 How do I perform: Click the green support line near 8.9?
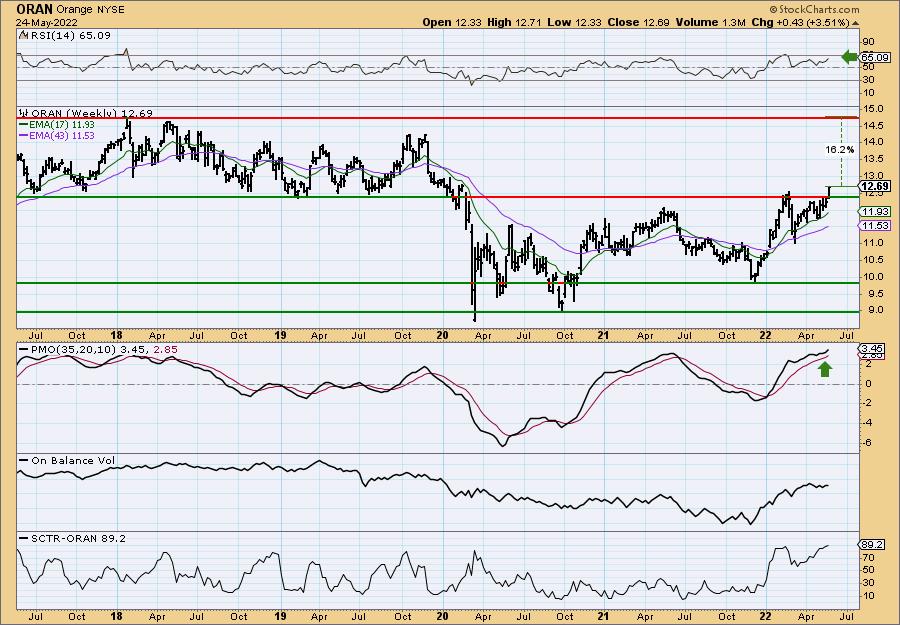(438, 312)
